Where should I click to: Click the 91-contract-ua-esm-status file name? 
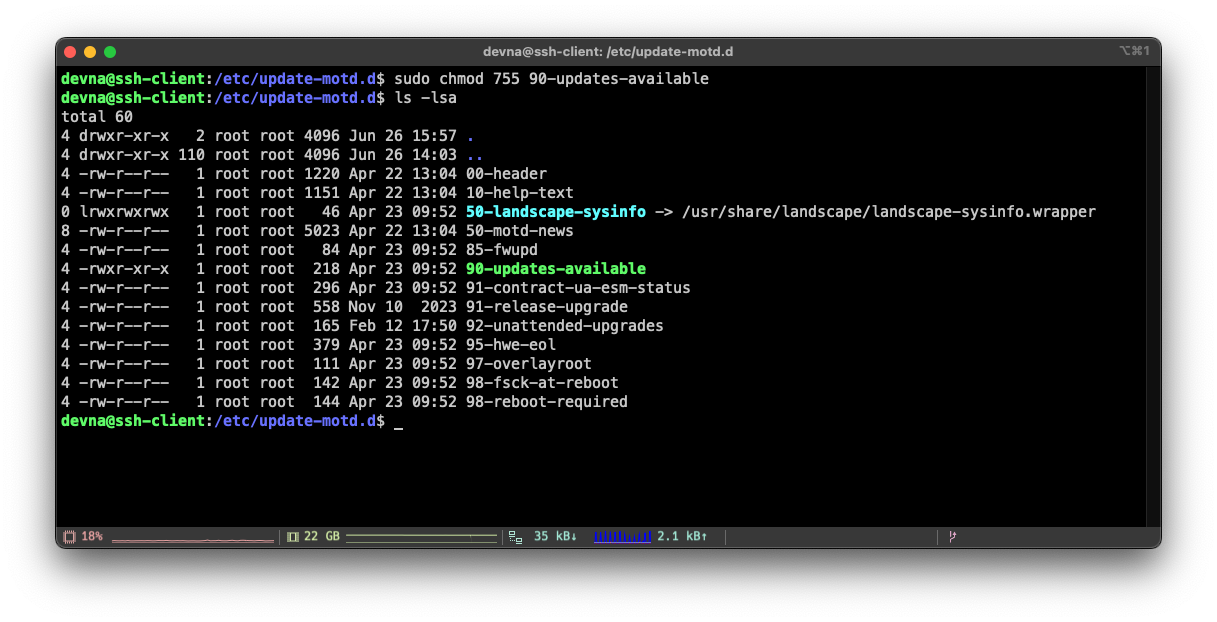[578, 288]
